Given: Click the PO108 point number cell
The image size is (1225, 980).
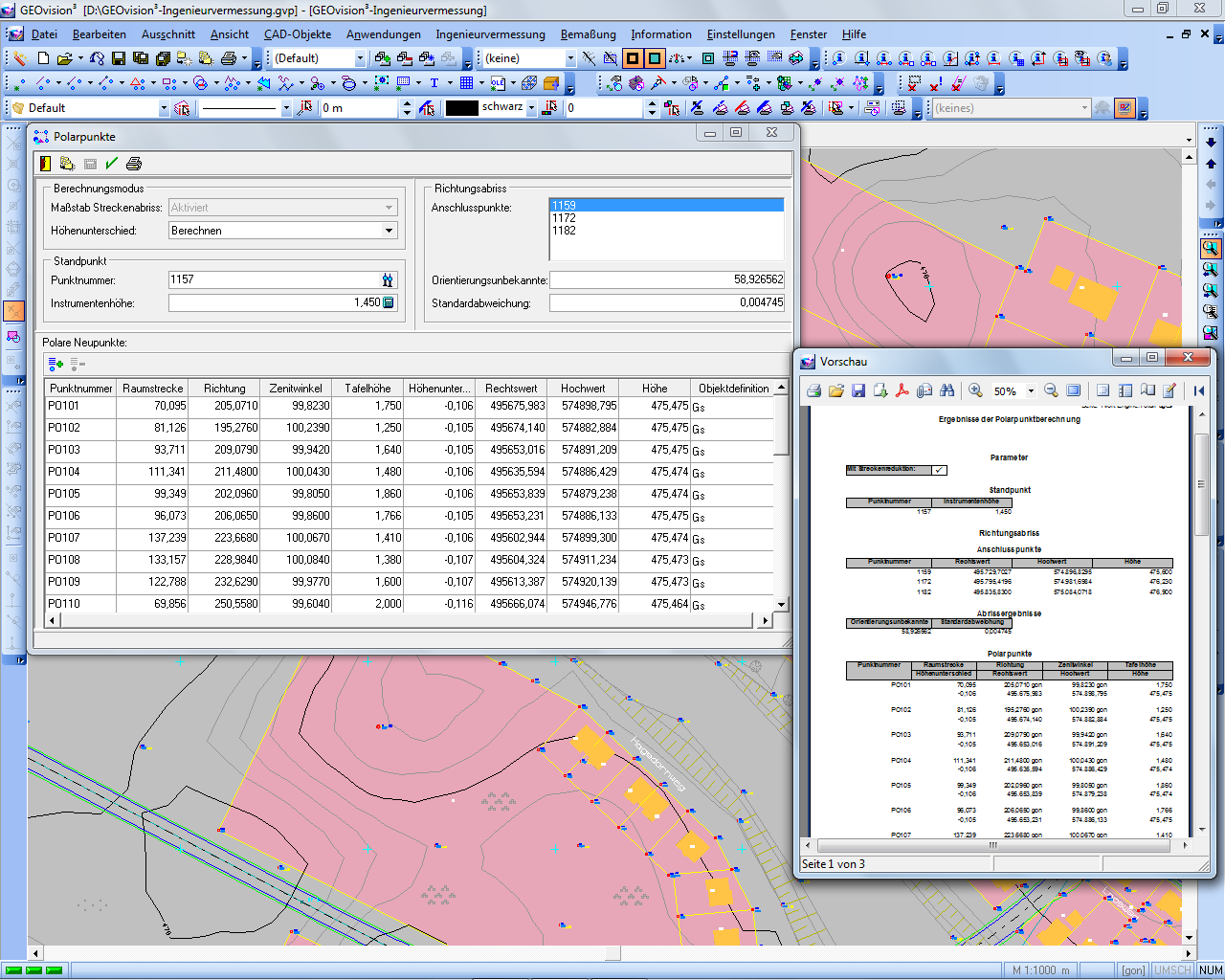Looking at the screenshot, I should (x=80, y=560).
